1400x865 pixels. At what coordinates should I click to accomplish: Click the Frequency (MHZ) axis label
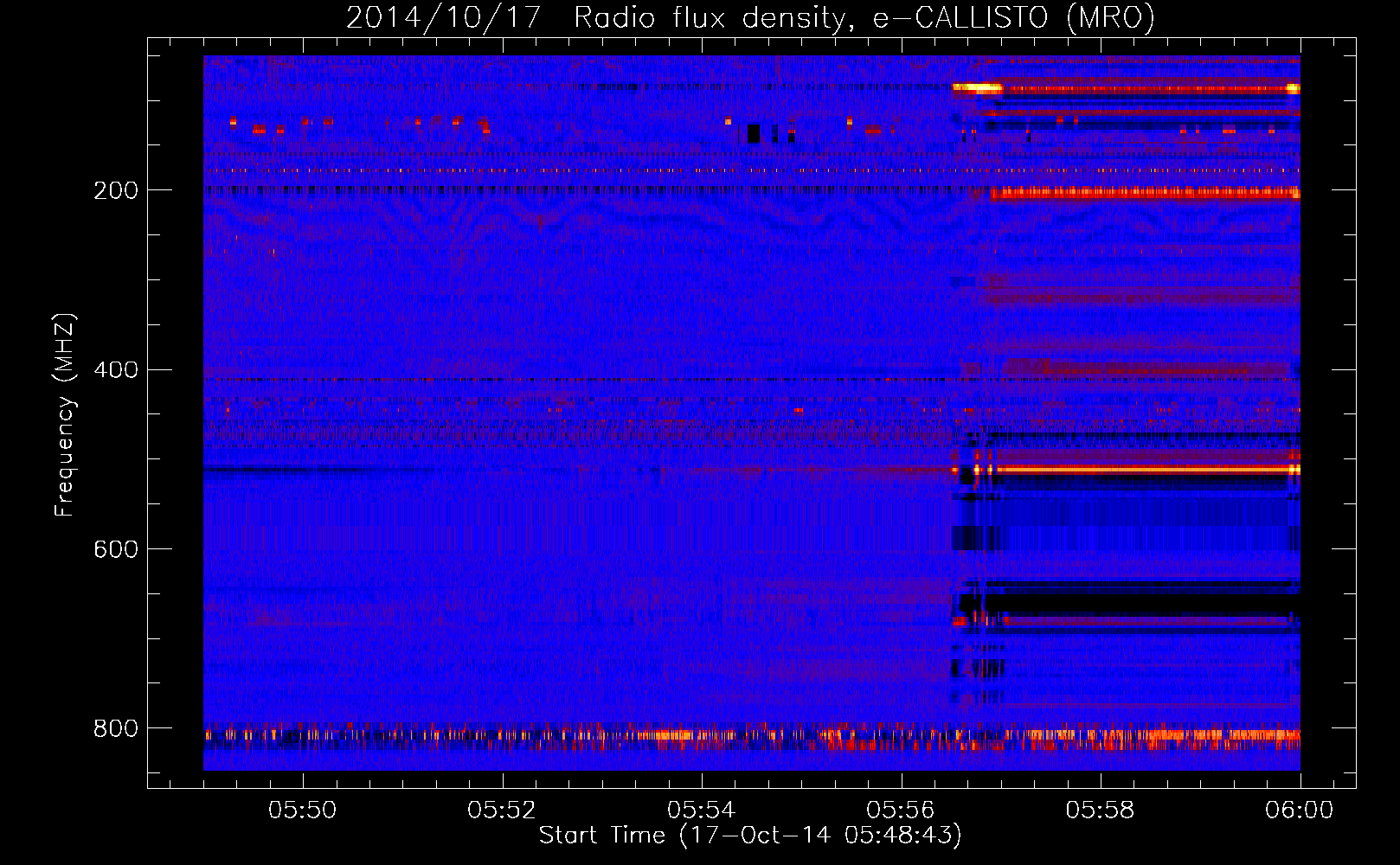[65, 415]
